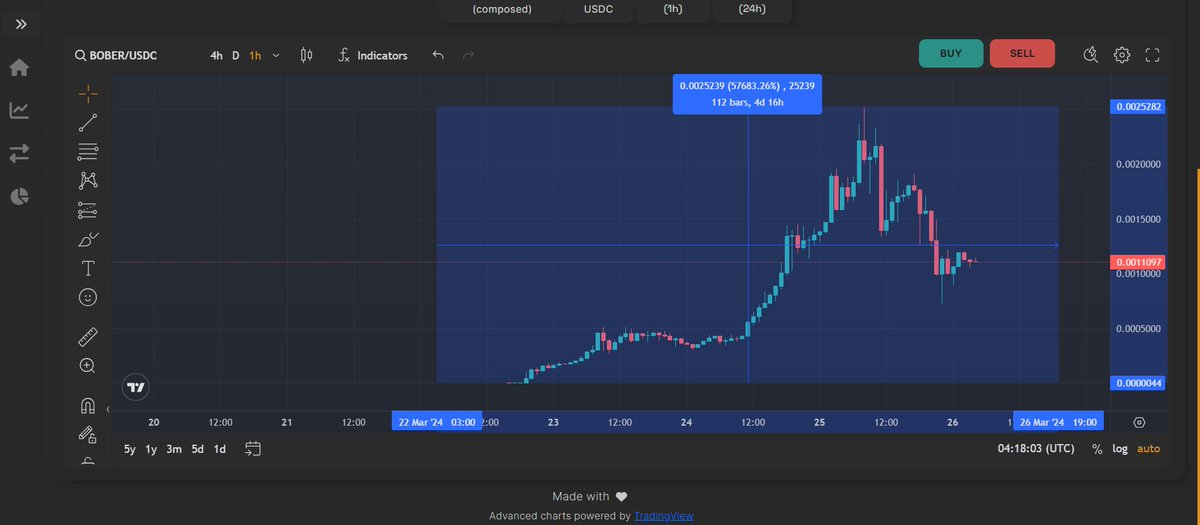1200x525 pixels.
Task: Open the pie chart portfolio icon
Action: coord(19,196)
